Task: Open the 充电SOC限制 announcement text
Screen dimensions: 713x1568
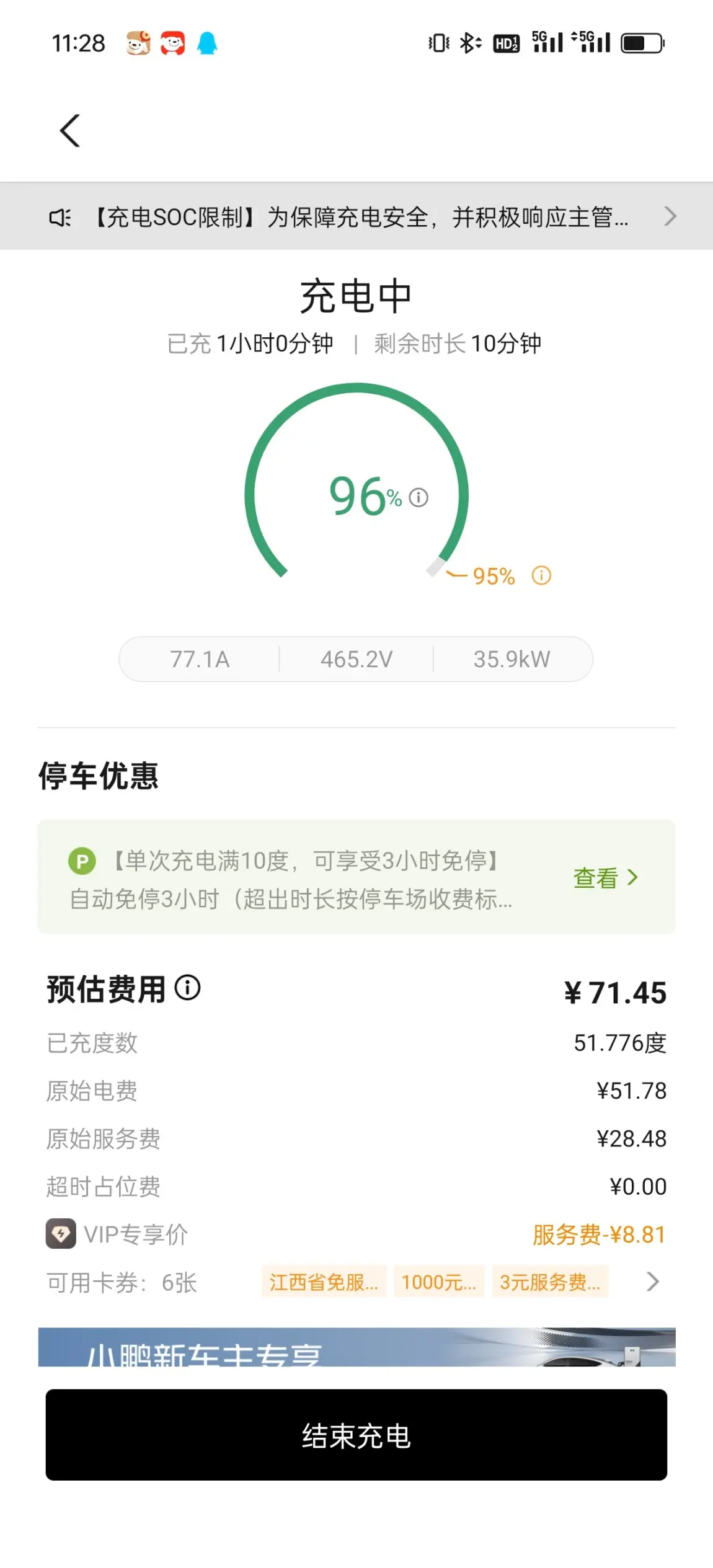Action: coord(361,218)
